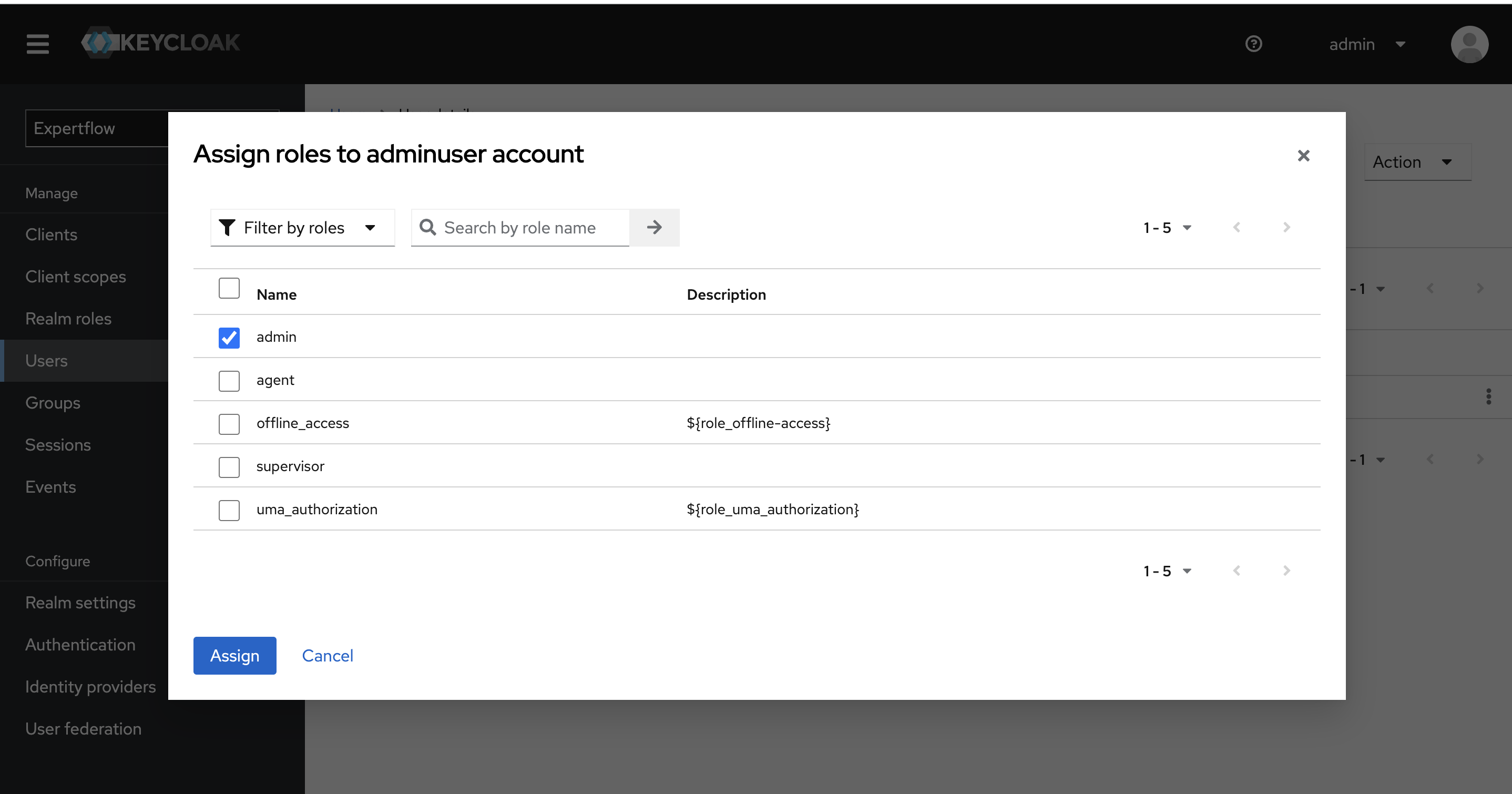This screenshot has width=1512, height=794.
Task: Click the search arrow submit icon
Action: (654, 227)
